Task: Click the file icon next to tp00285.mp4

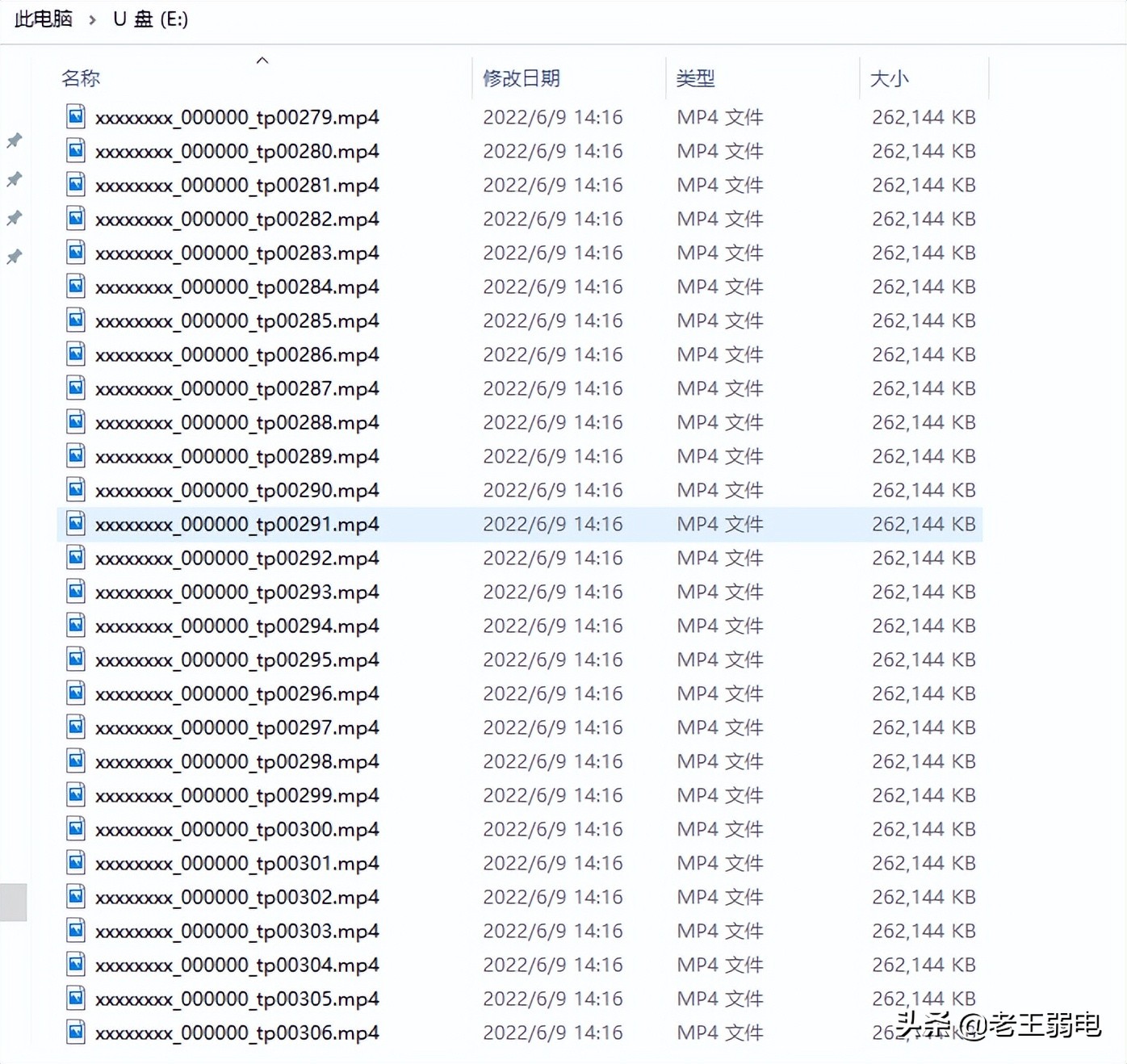Action: pyautogui.click(x=75, y=320)
